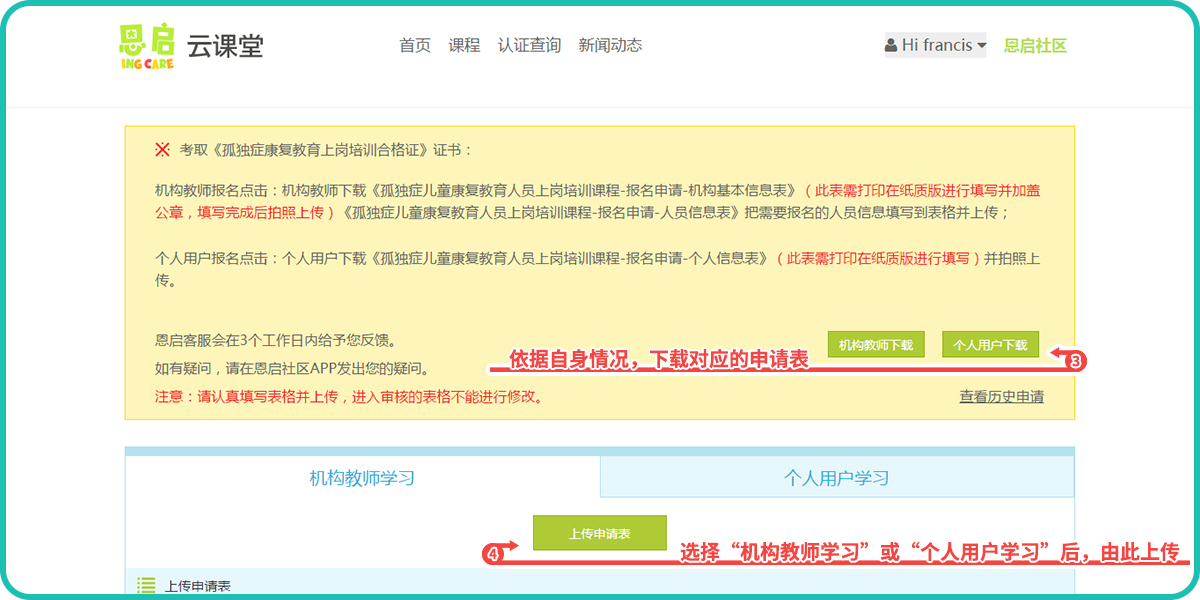Open the 新闻动态 nav item

(610, 45)
